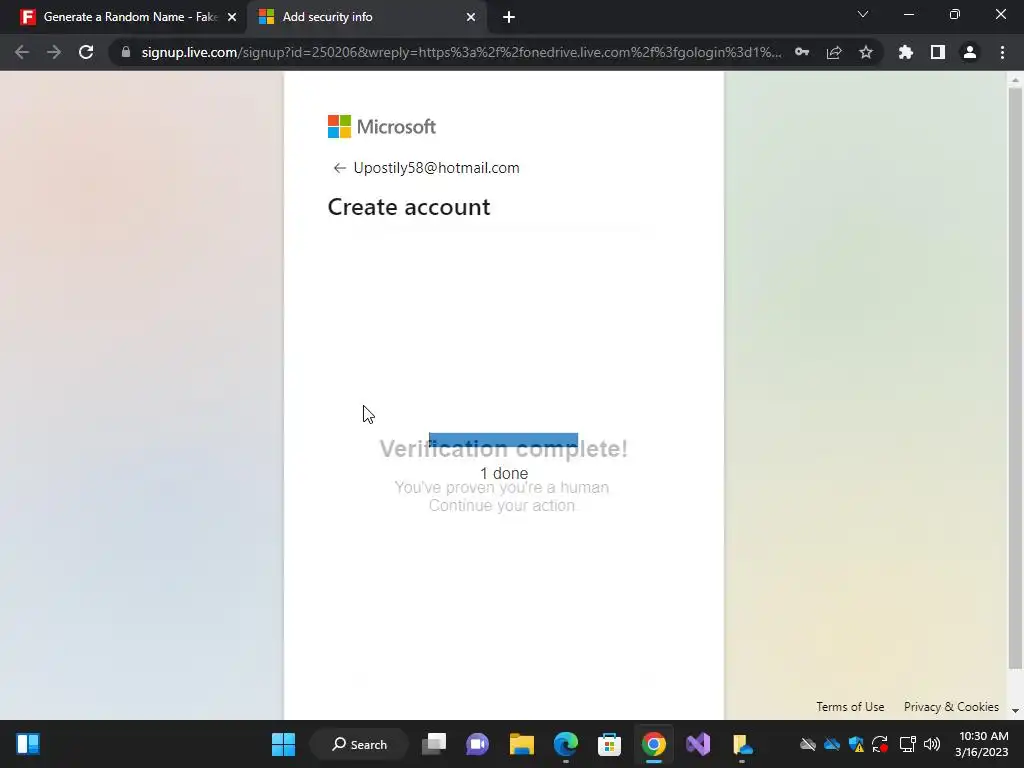Select the Add security info tab
The height and width of the screenshot is (768, 1024).
368,17
